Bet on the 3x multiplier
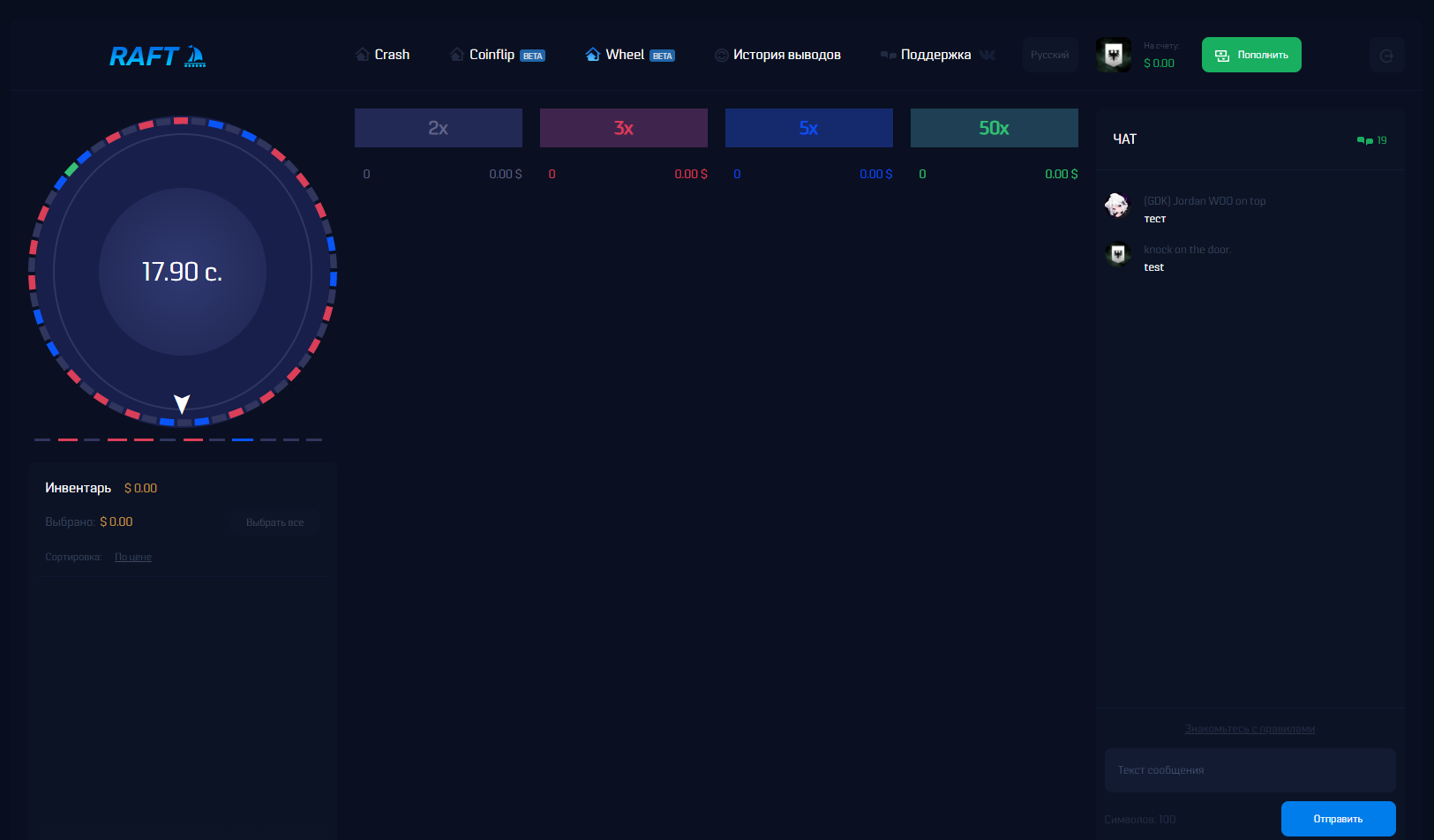1434x840 pixels. [x=624, y=128]
